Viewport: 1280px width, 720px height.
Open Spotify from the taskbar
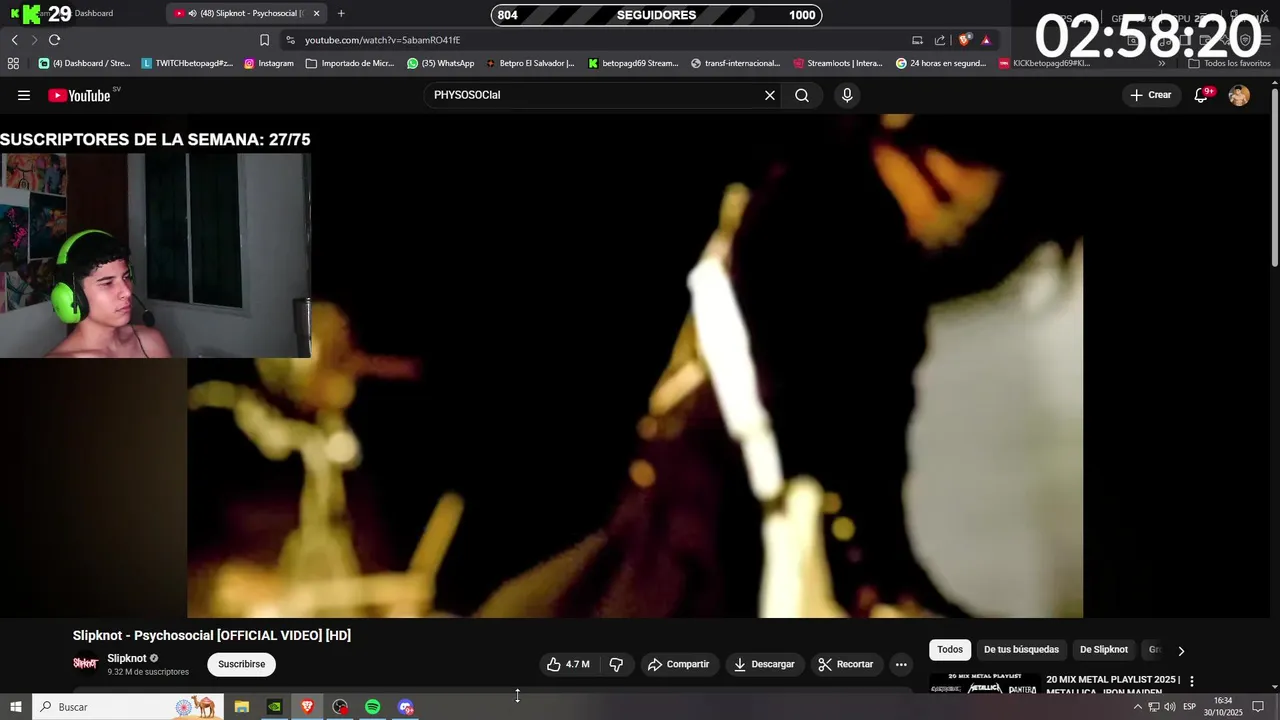372,707
